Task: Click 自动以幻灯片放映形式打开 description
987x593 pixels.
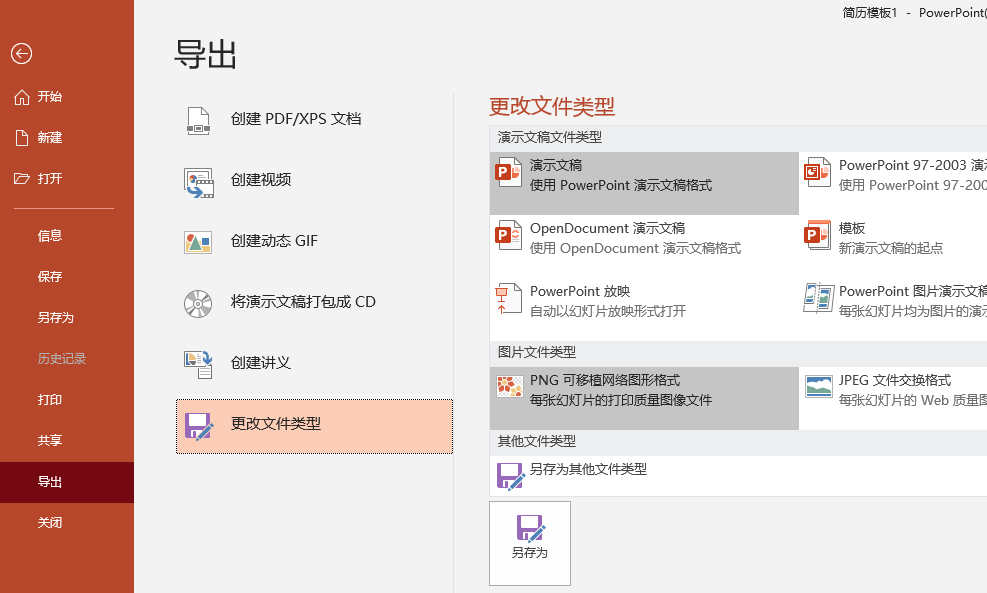Action: (x=608, y=311)
